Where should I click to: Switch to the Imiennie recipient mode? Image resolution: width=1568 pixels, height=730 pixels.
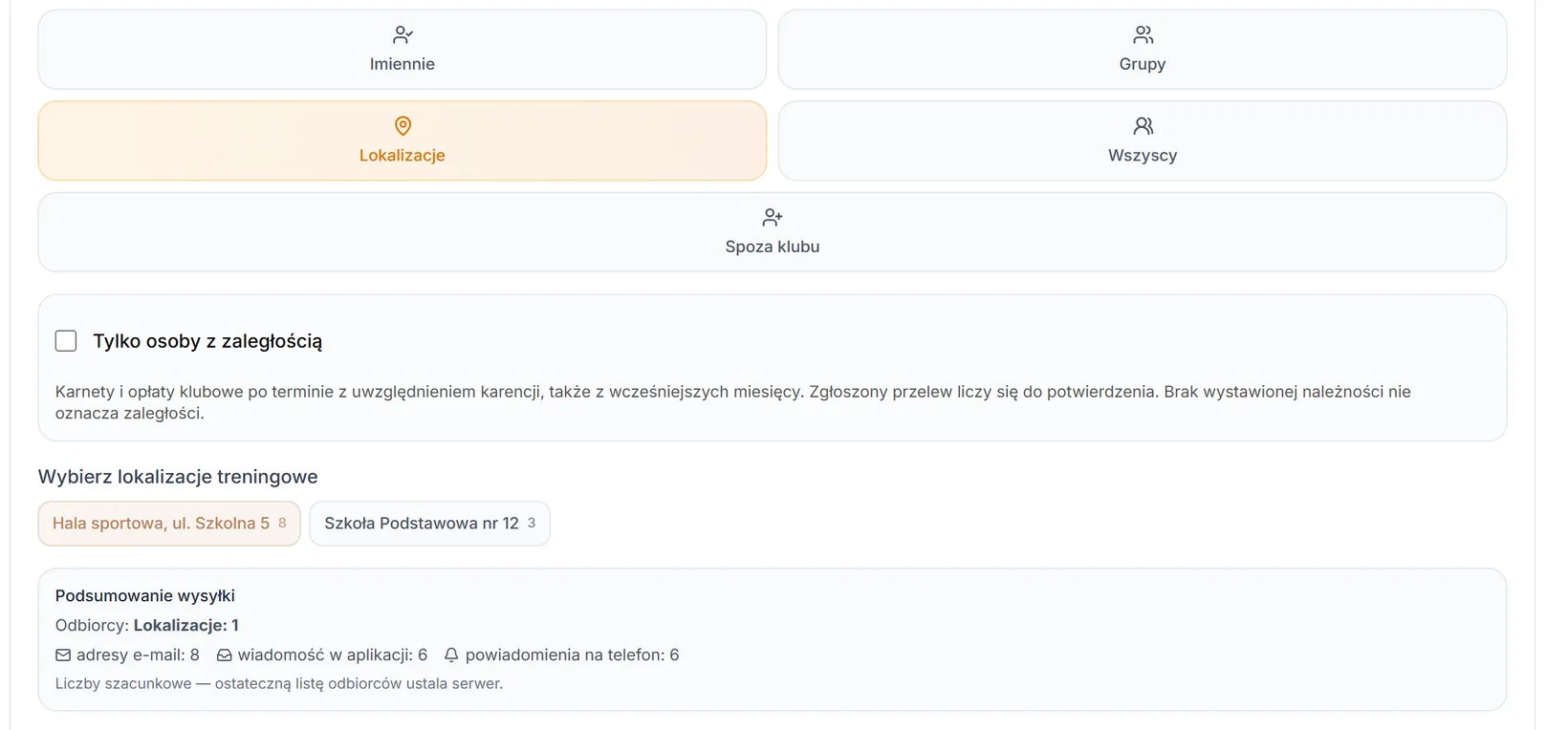click(x=403, y=50)
